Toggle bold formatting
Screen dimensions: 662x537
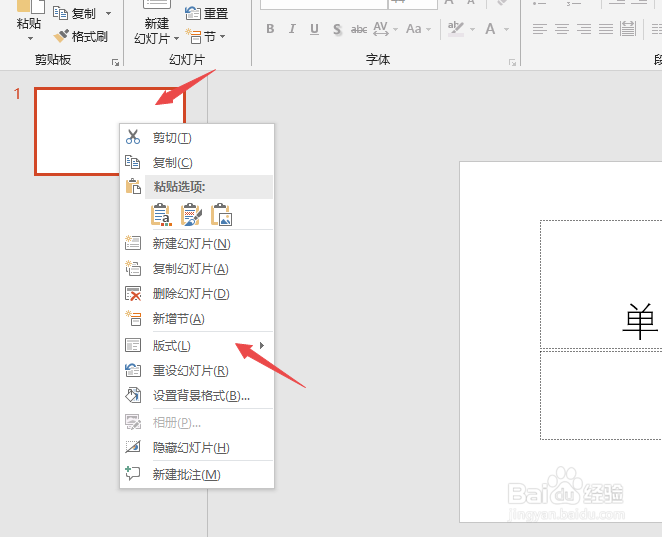pyautogui.click(x=270, y=29)
